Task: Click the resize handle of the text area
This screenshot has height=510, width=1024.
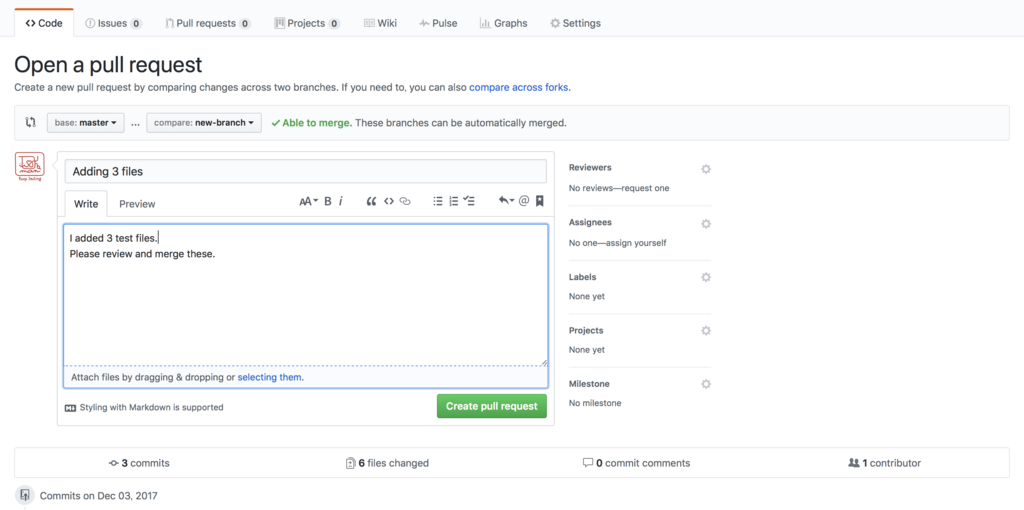Action: [544, 362]
